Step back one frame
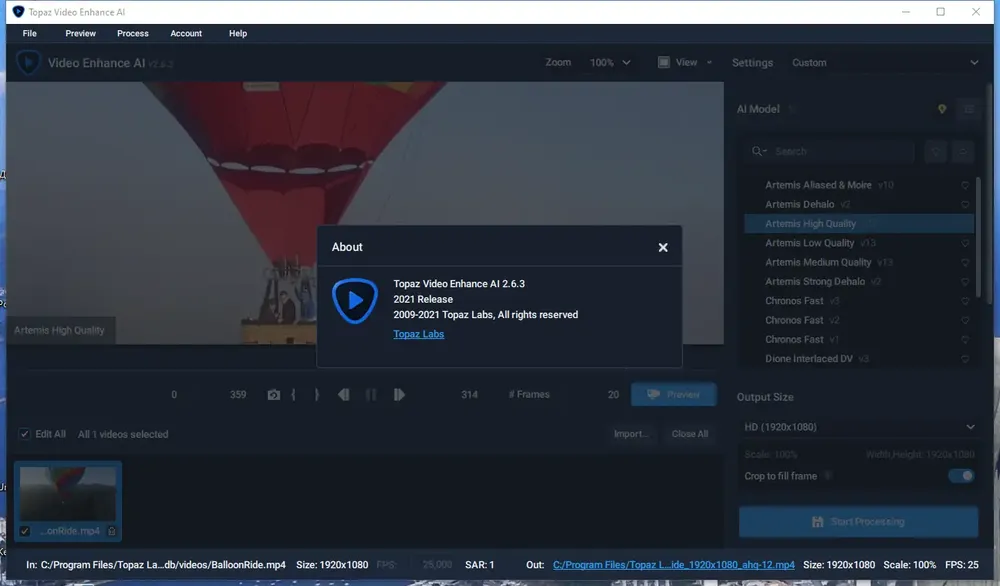Viewport: 1000px width, 586px height. pos(344,395)
